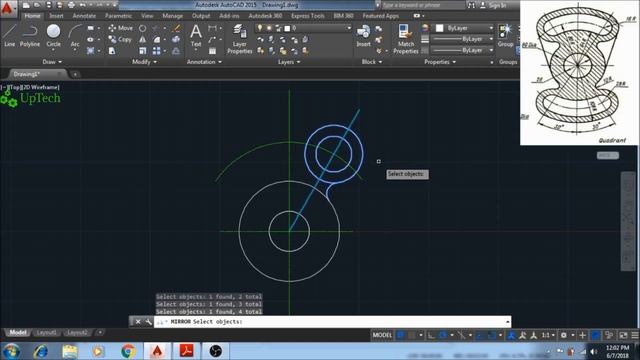Toggle polar tracking in status bar
The height and width of the screenshot is (360, 640).
[443, 335]
